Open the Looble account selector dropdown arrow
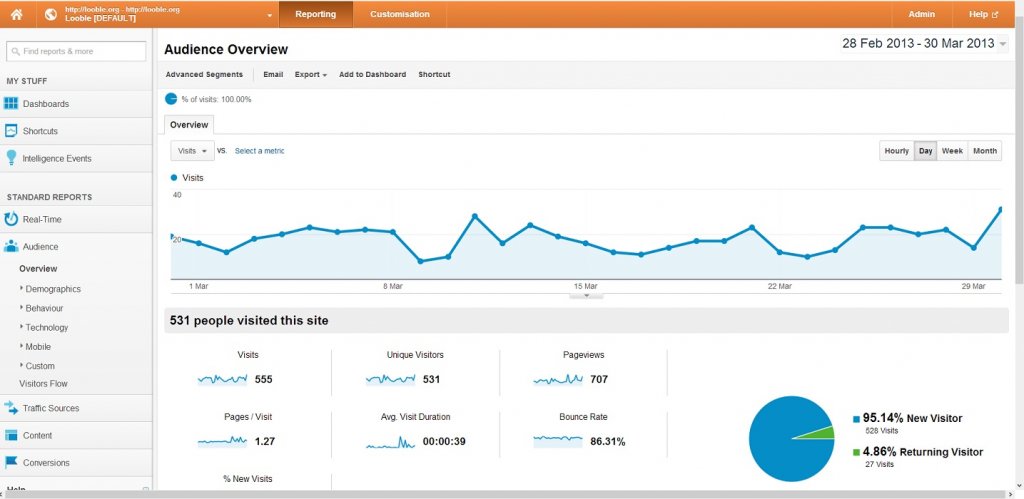Viewport: 1024px width, 499px height. (269, 15)
